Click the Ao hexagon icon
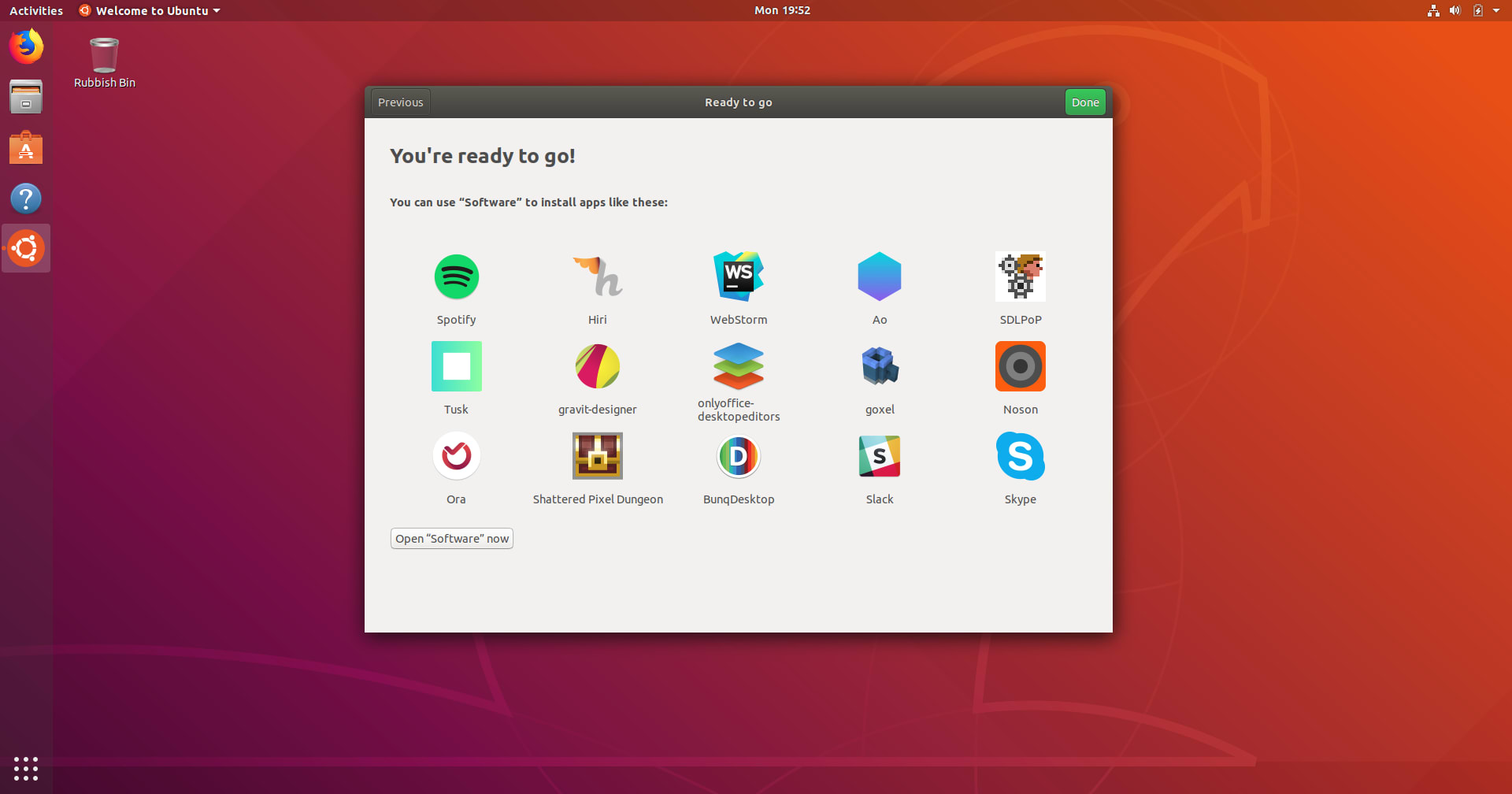This screenshot has height=794, width=1512. pyautogui.click(x=880, y=276)
